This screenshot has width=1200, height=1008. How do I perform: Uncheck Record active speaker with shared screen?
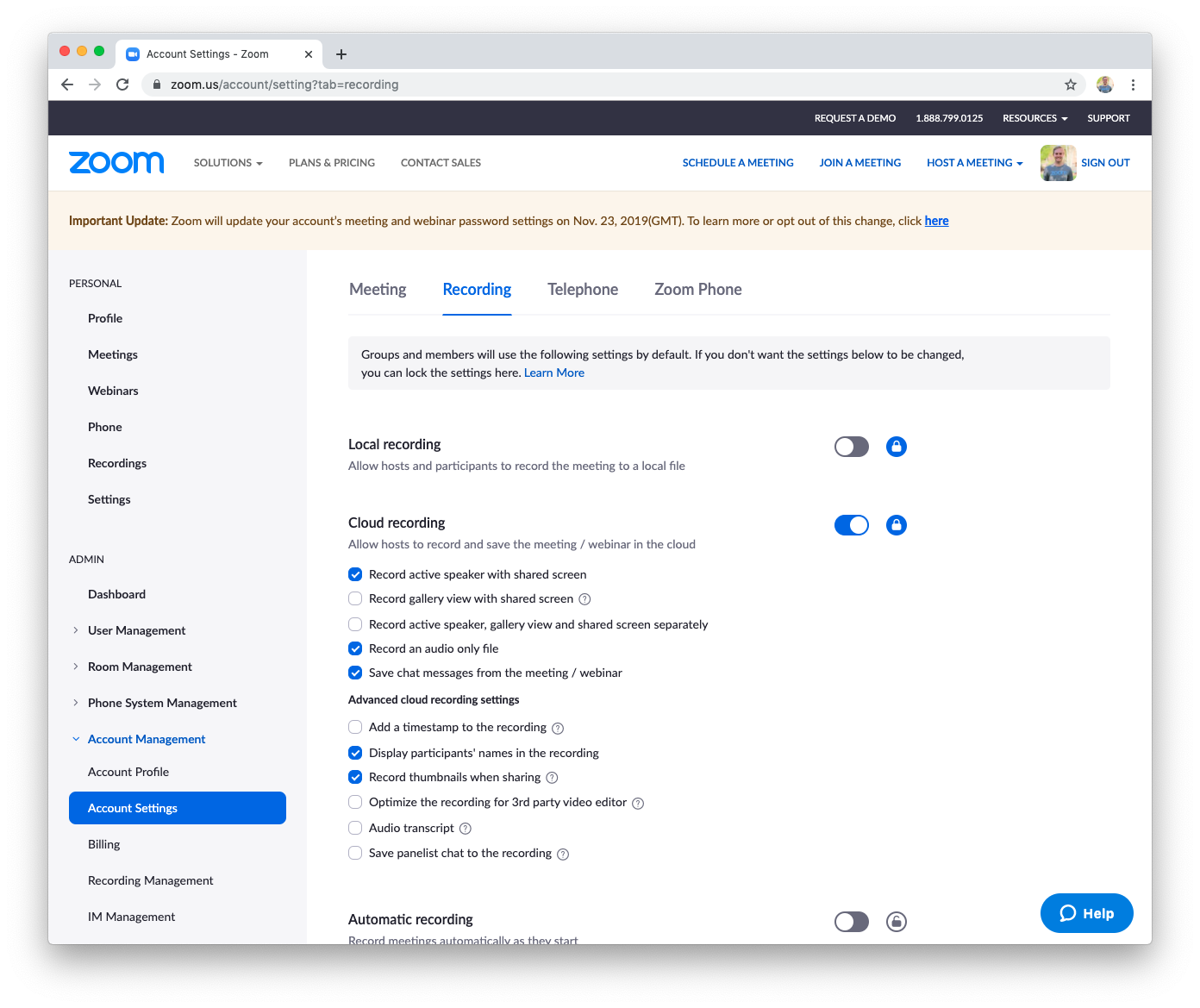(x=355, y=574)
